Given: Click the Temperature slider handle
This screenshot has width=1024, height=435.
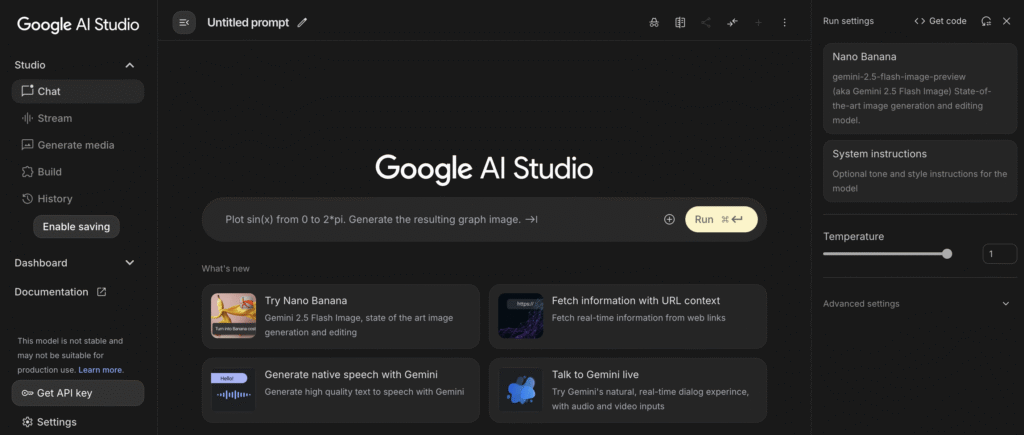Looking at the screenshot, I should point(947,253).
